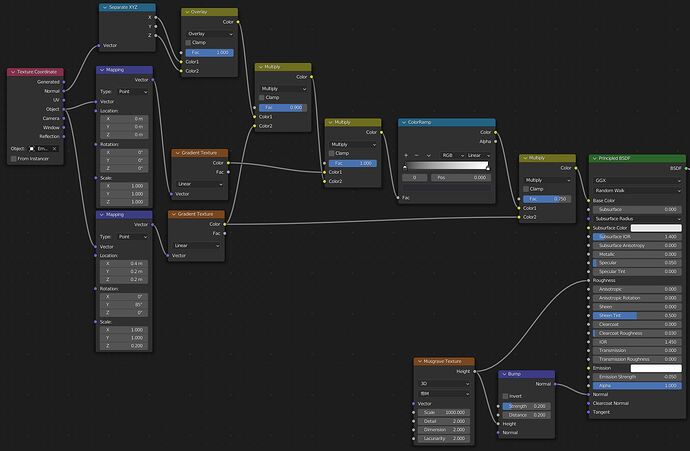Viewport: 690px width, 451px height.
Task: Toggle Clamp on the Overlay node
Action: (188, 43)
